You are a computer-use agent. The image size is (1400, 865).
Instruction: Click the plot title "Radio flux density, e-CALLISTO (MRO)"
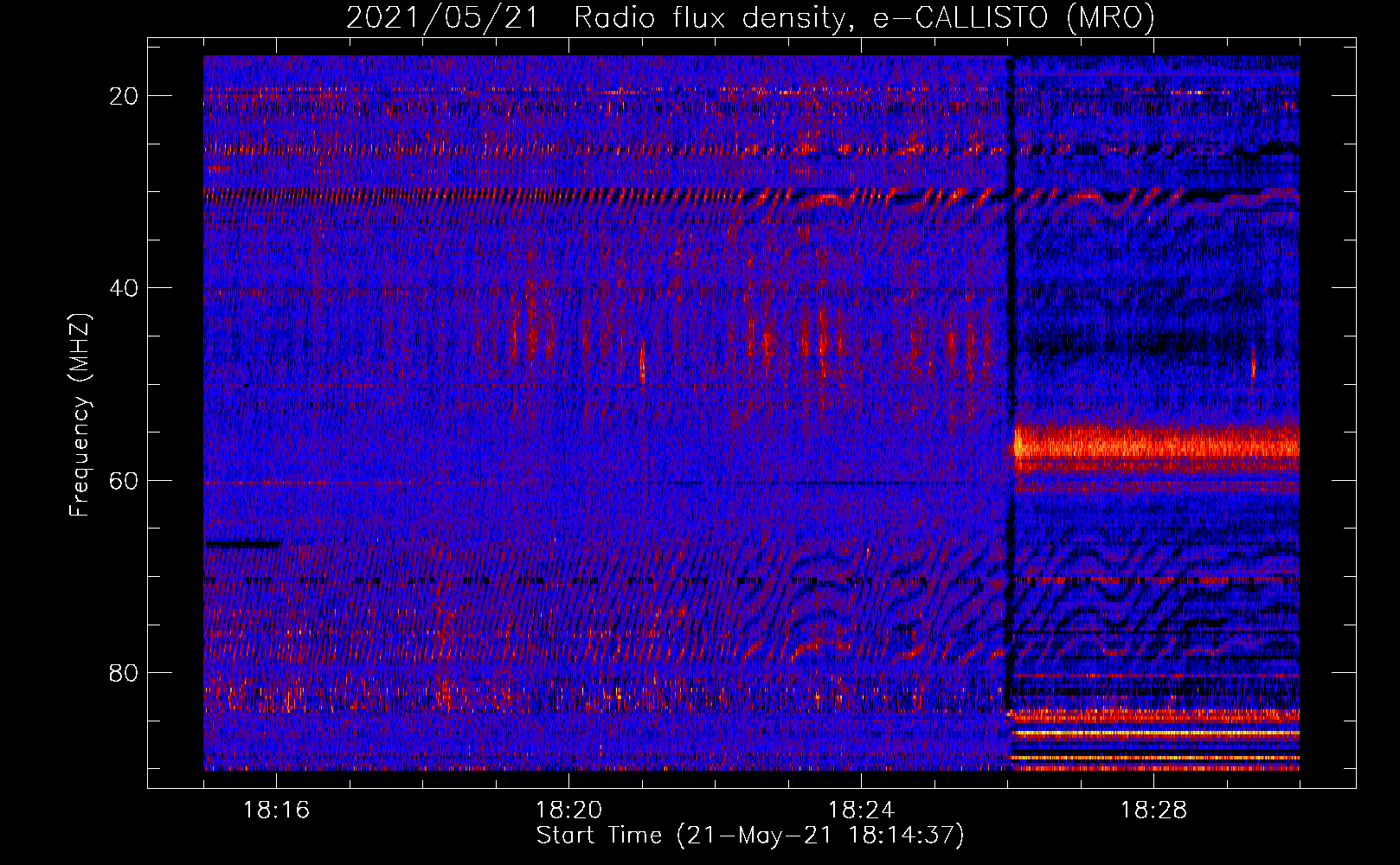pyautogui.click(x=864, y=18)
